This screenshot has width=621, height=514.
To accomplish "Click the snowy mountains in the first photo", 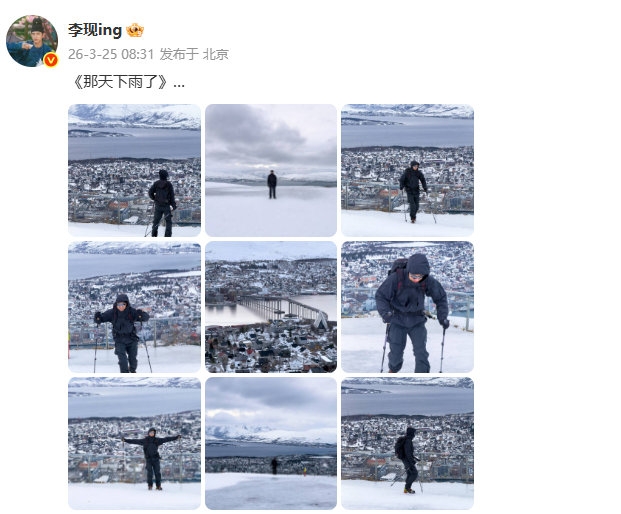I will [134, 116].
